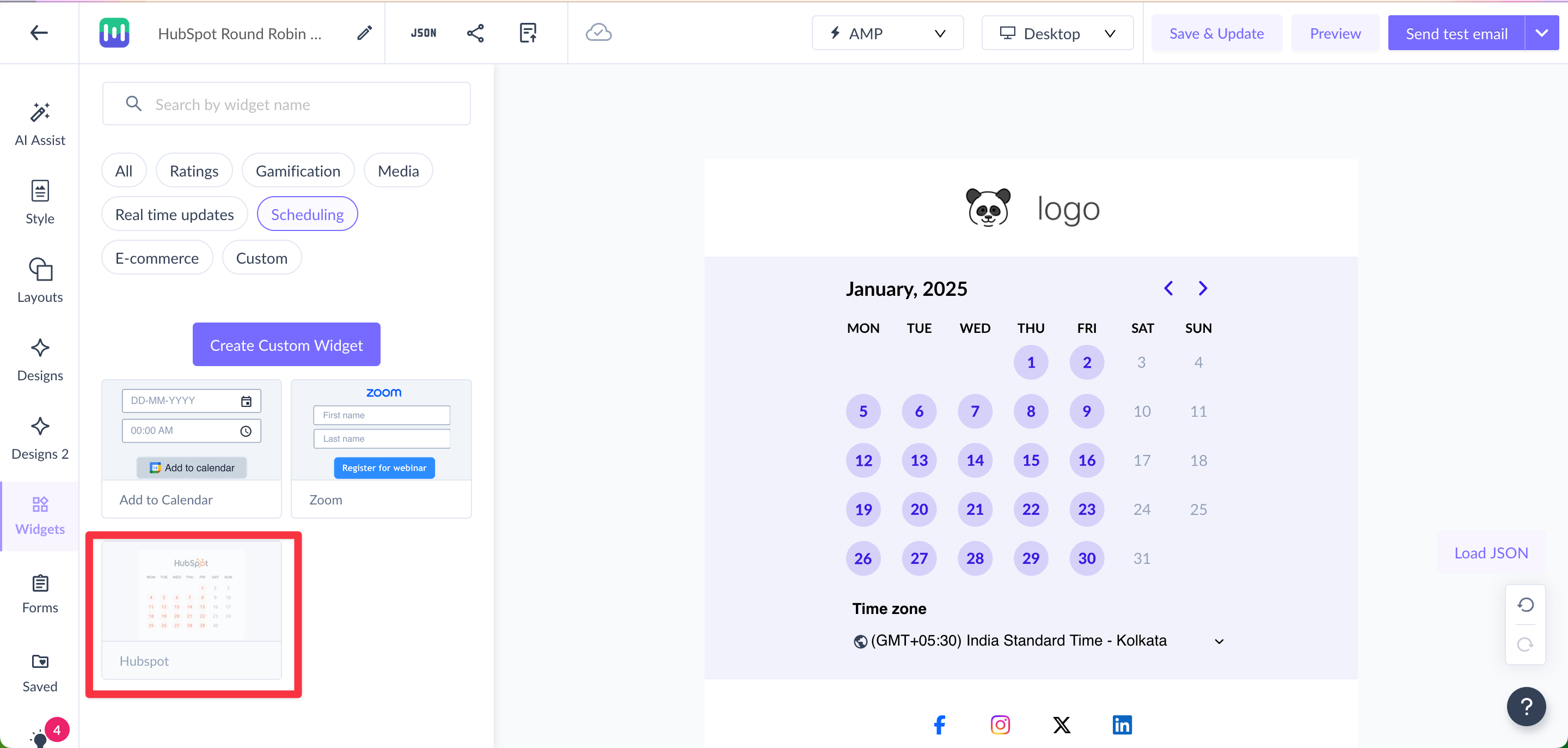Select the All widget filter
1568x748 pixels.
124,171
